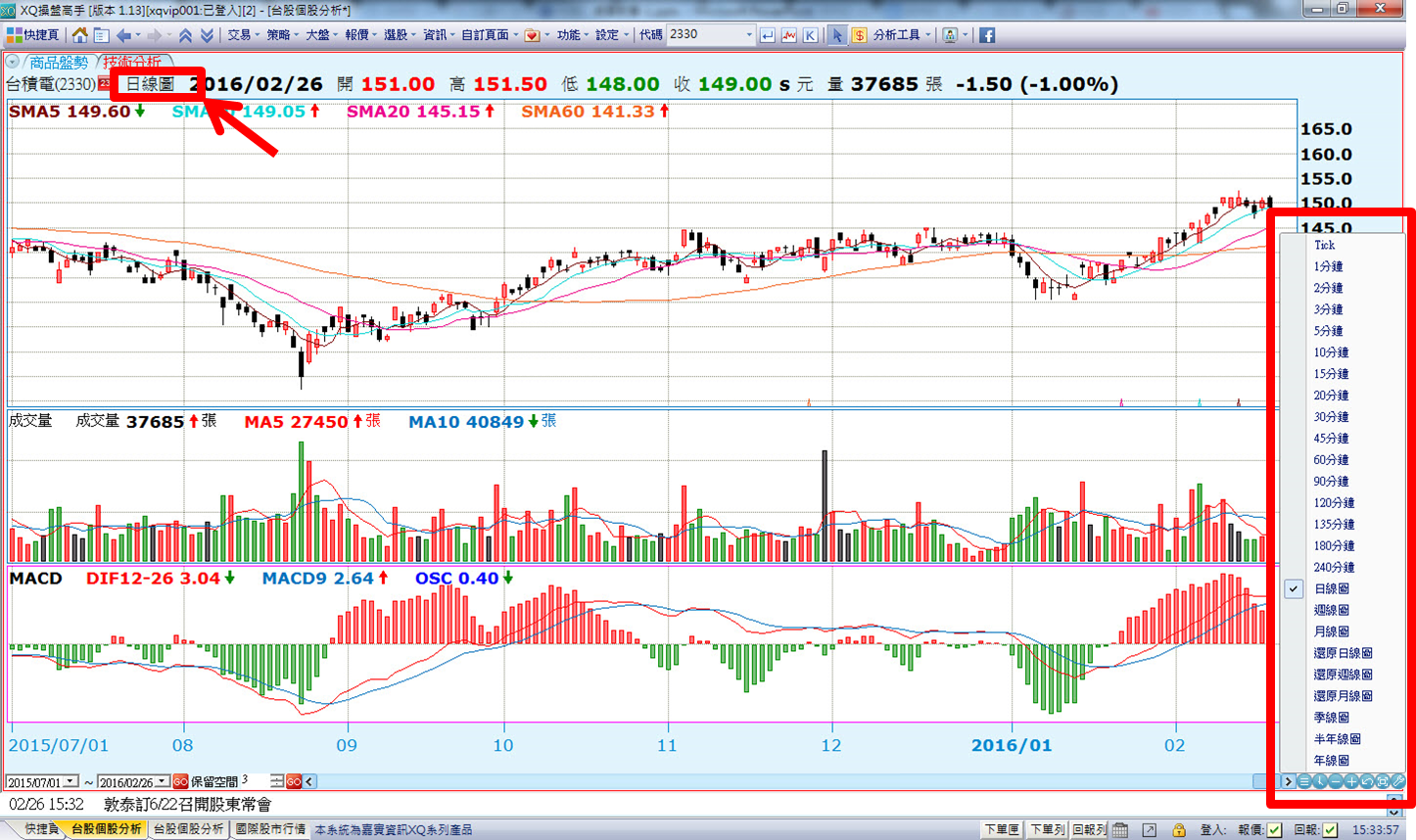This screenshot has width=1416, height=840.
Task: Click the 下單匣 button
Action: (x=1002, y=829)
